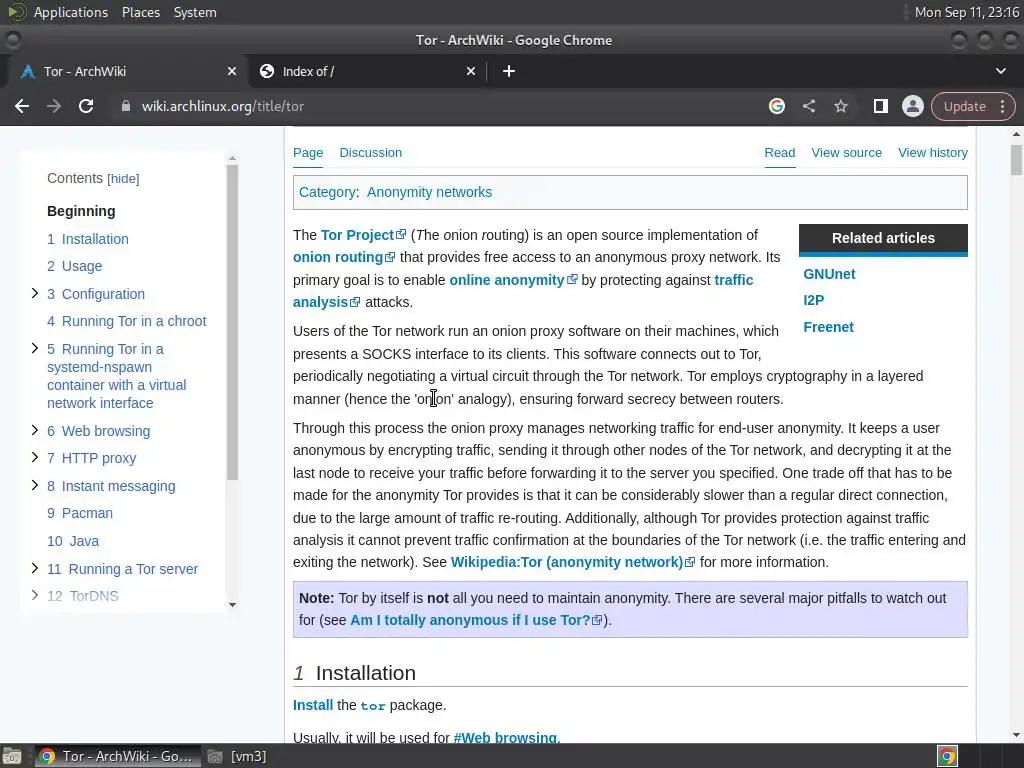The height and width of the screenshot is (768, 1024).
Task: Open the Anonymity networks category link
Action: 429,192
